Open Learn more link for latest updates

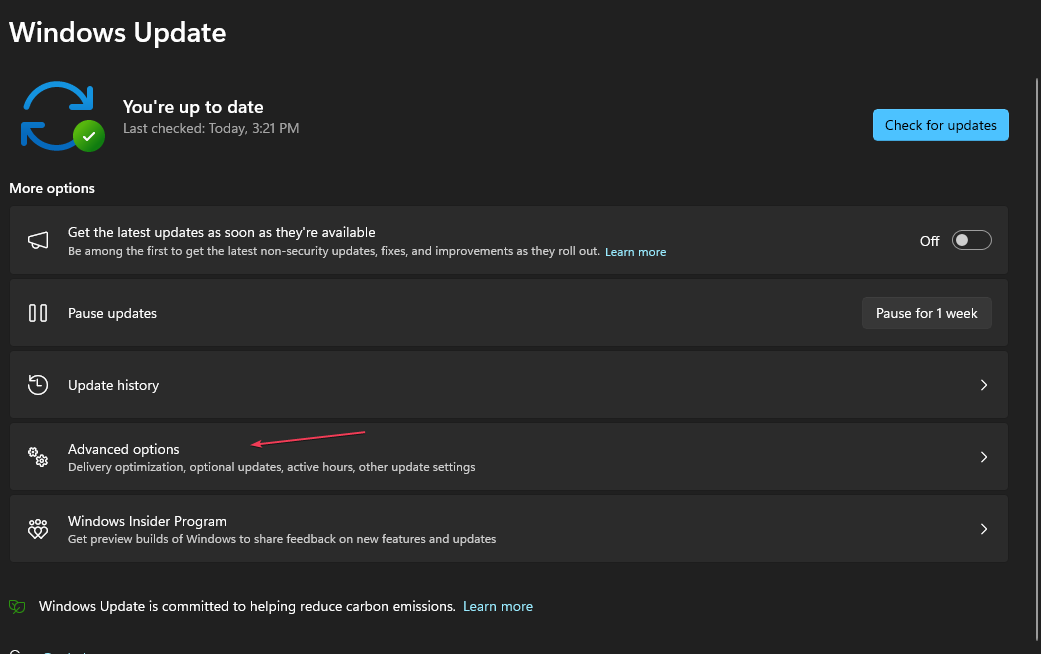635,252
